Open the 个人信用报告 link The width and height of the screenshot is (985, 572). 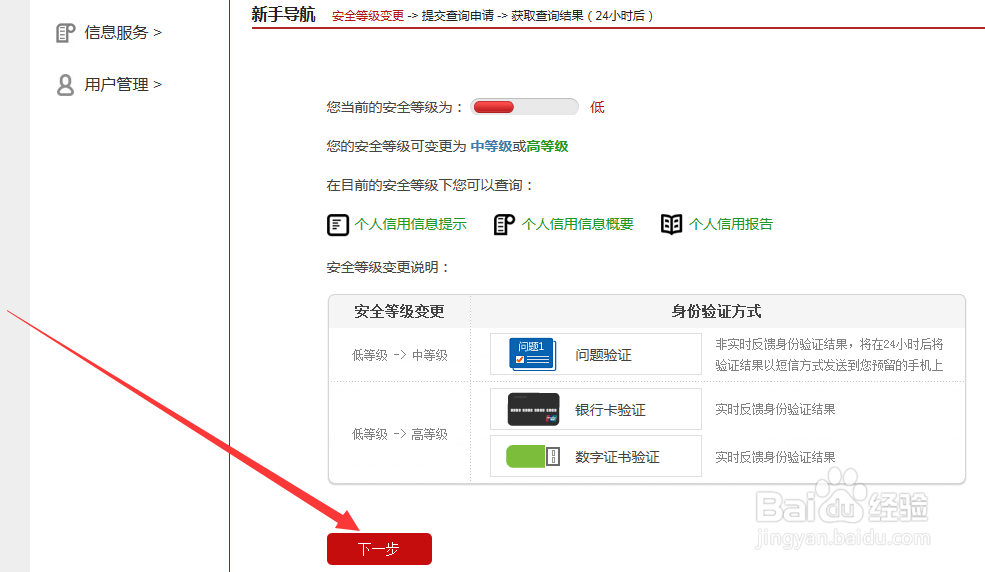pyautogui.click(x=731, y=224)
